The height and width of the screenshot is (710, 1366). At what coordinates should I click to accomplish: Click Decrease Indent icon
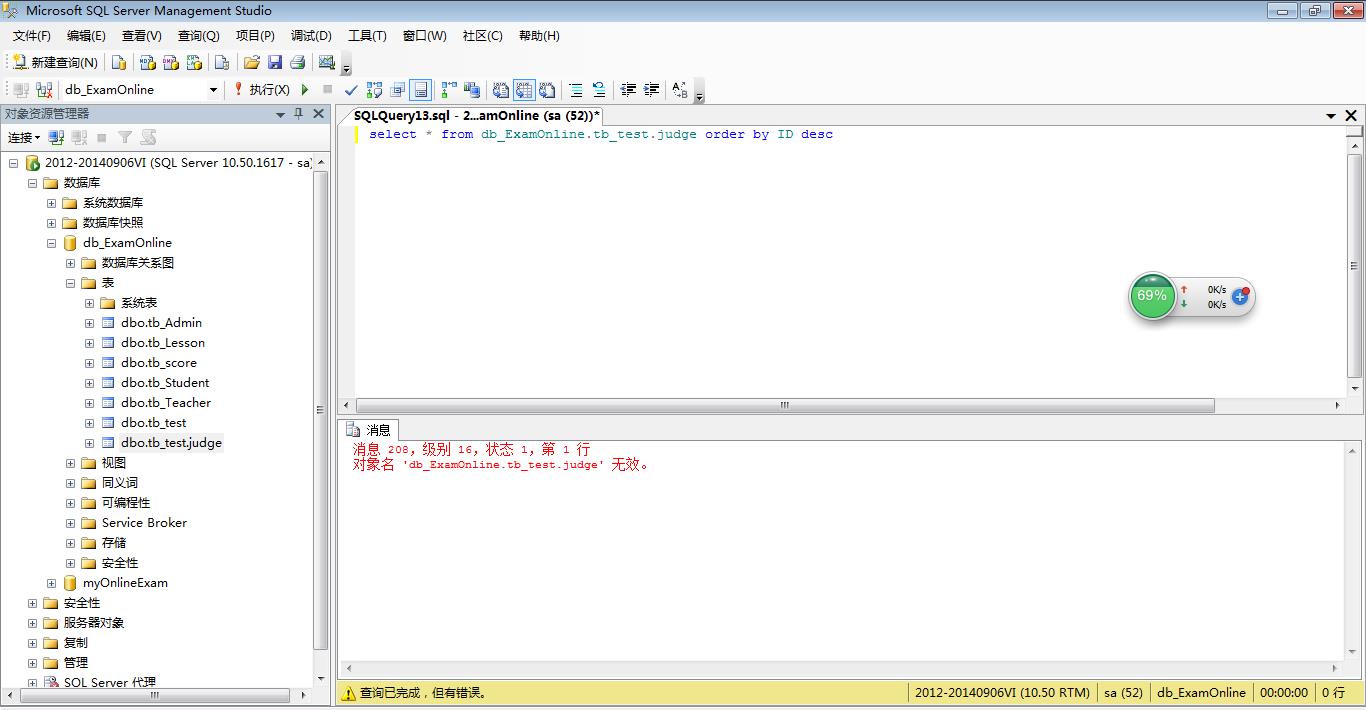(x=628, y=90)
